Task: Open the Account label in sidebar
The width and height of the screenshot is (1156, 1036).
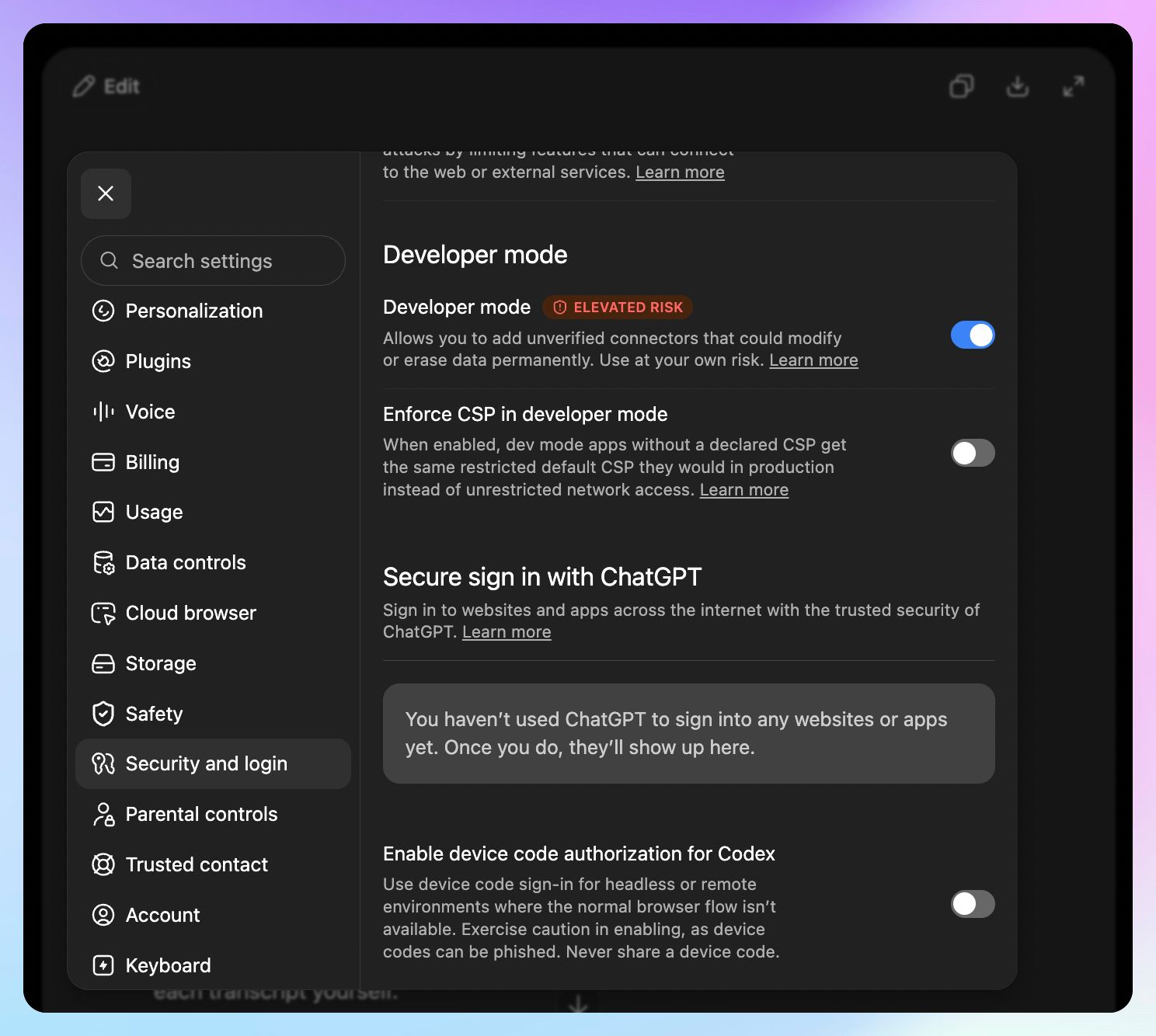Action: coord(162,915)
